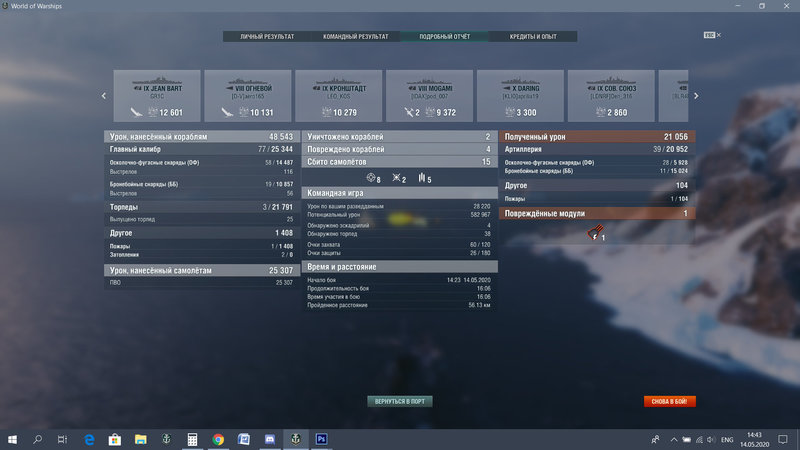800x450 pixels.
Task: Open Discord from the taskbar
Action: 270,439
